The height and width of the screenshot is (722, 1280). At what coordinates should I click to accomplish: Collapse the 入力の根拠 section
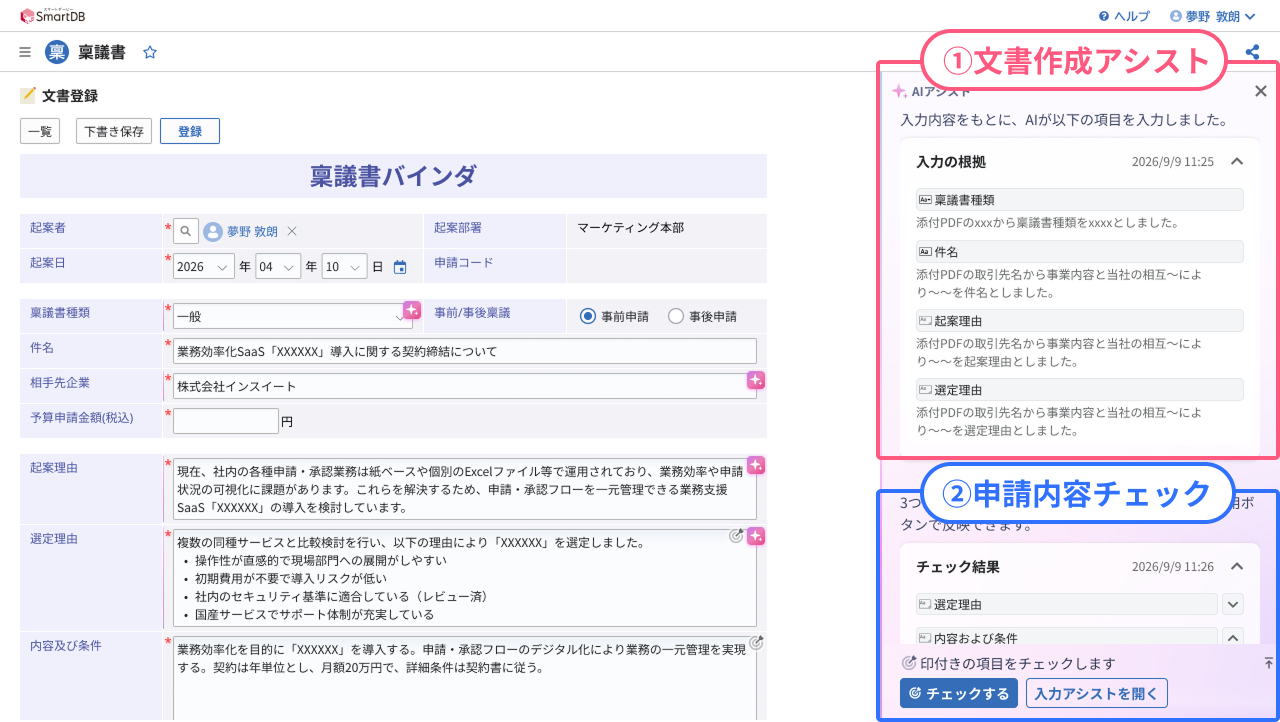[1237, 161]
